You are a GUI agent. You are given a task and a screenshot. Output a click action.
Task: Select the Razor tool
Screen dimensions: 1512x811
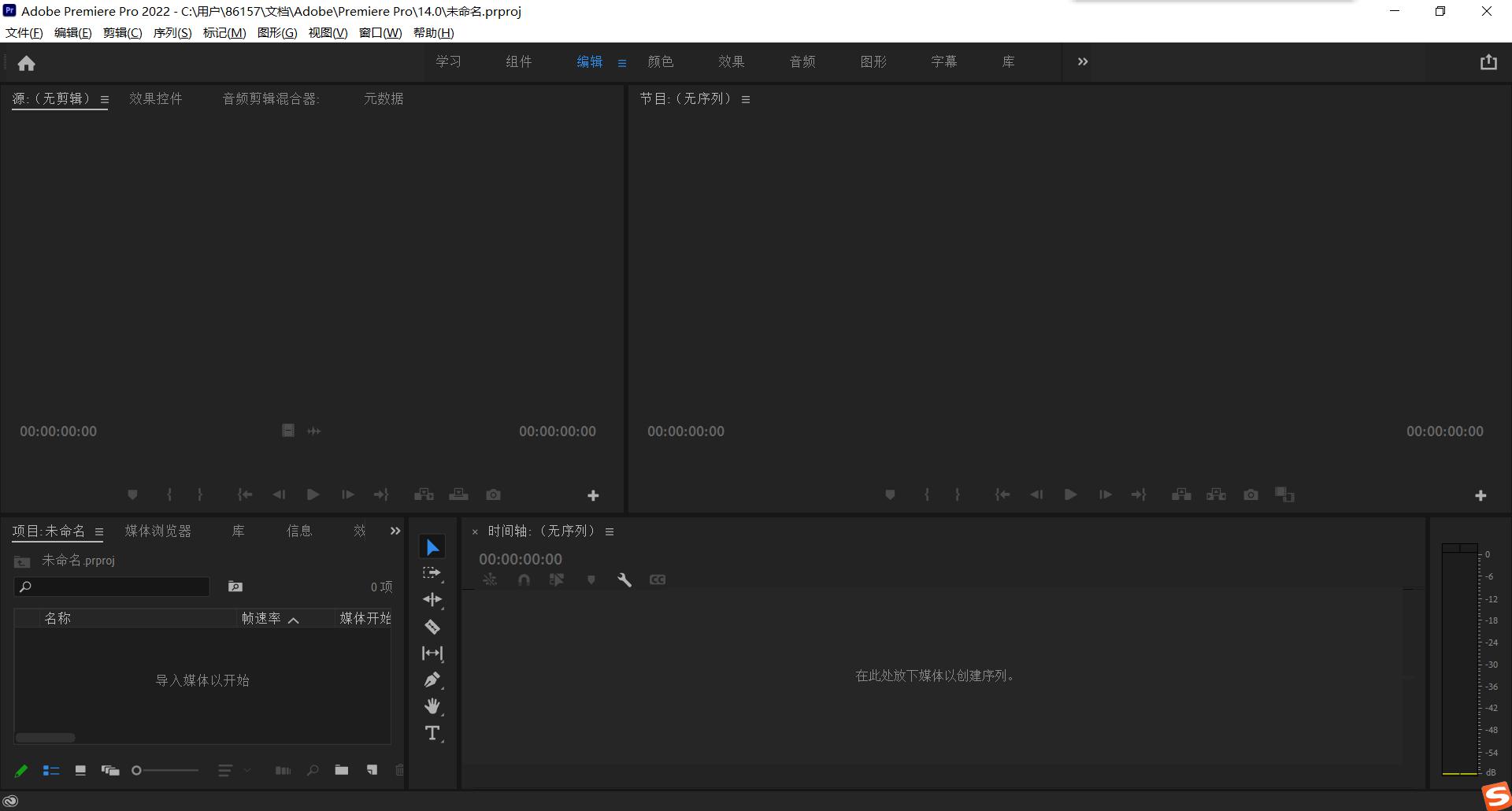click(x=432, y=626)
